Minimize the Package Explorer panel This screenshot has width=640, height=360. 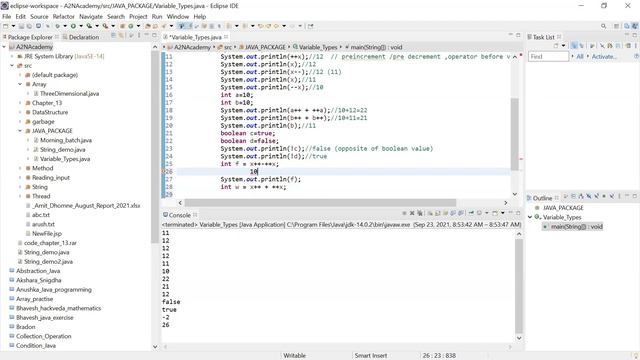click(x=146, y=35)
